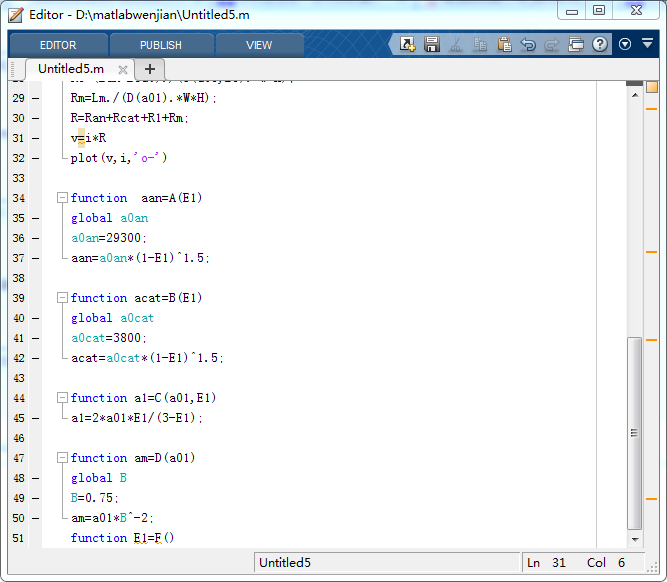Viewport: 667px width, 582px height.
Task: Open the circled down-arrow actions menu
Action: coord(625,44)
